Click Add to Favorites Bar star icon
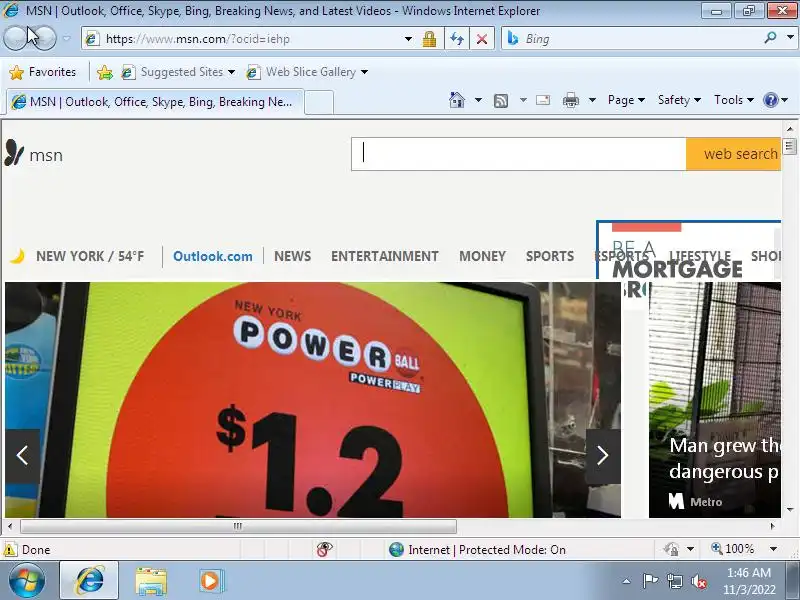 click(105, 72)
